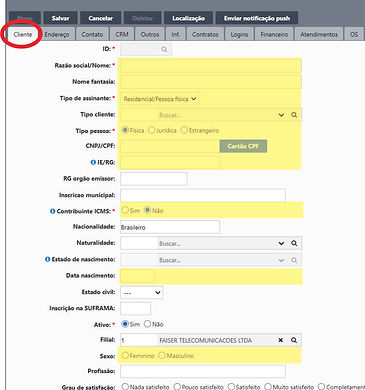Image resolution: width=365 pixels, height=390 pixels.
Task: Open the Contratos tab
Action: [205, 34]
